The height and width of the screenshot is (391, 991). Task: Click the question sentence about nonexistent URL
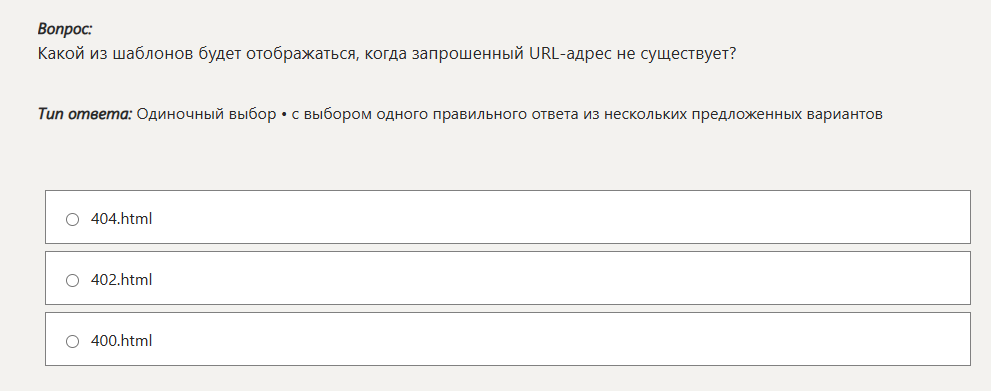[387, 54]
